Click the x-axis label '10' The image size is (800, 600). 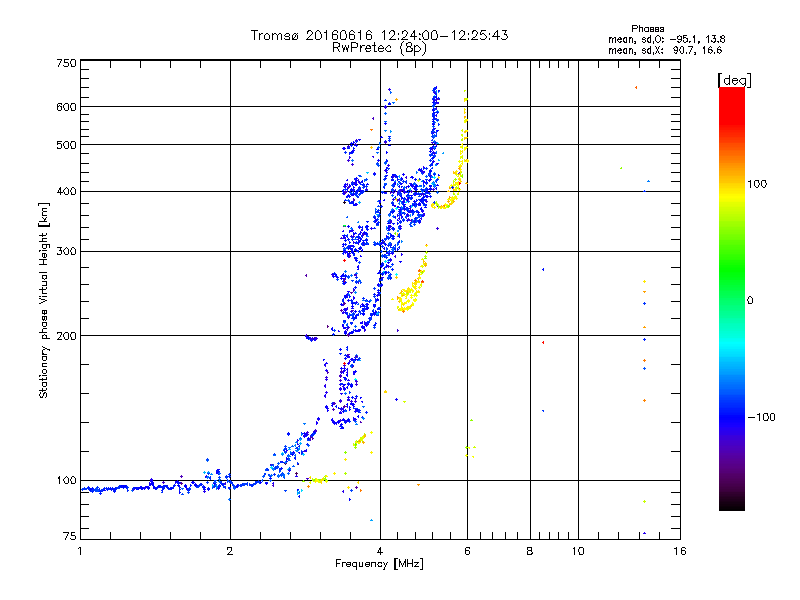click(x=578, y=551)
